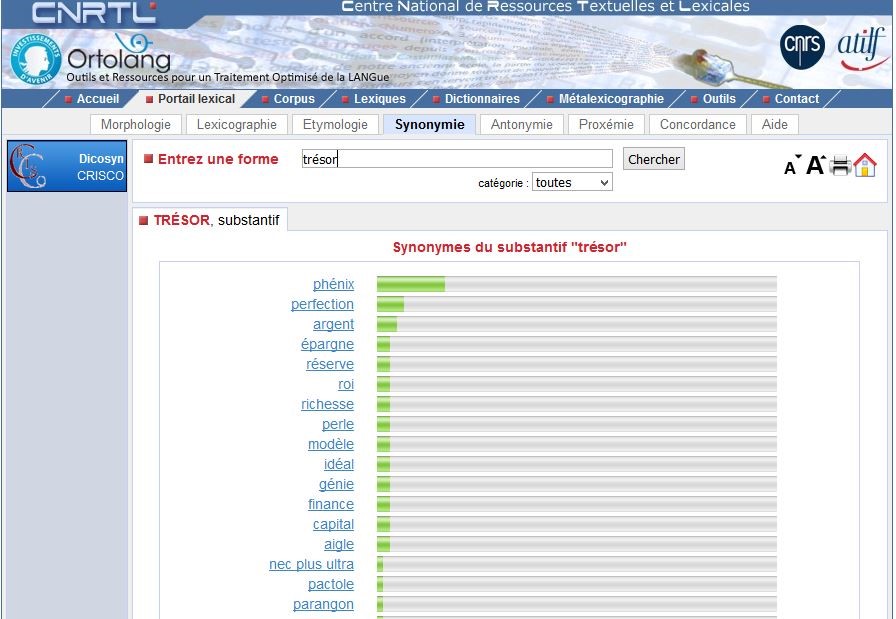
Task: Open the Dictionnaires menu
Action: click(x=481, y=99)
